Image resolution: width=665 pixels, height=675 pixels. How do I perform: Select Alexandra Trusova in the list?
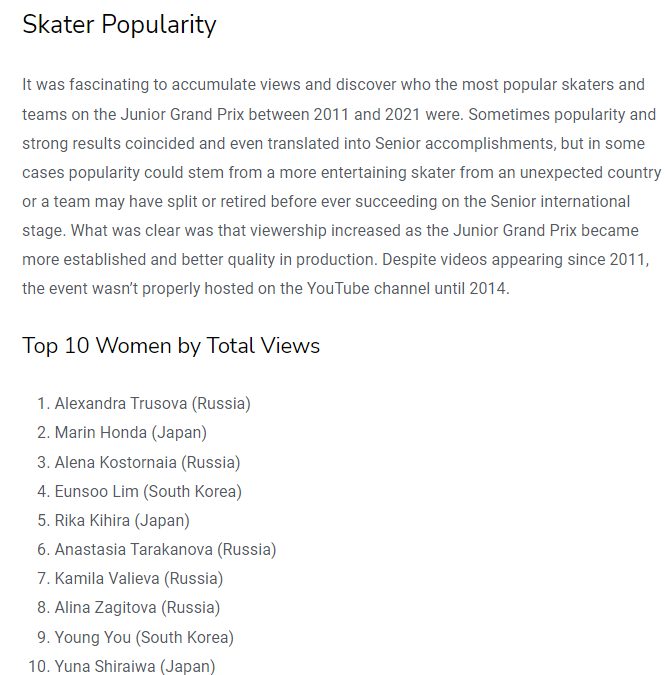click(x=152, y=404)
